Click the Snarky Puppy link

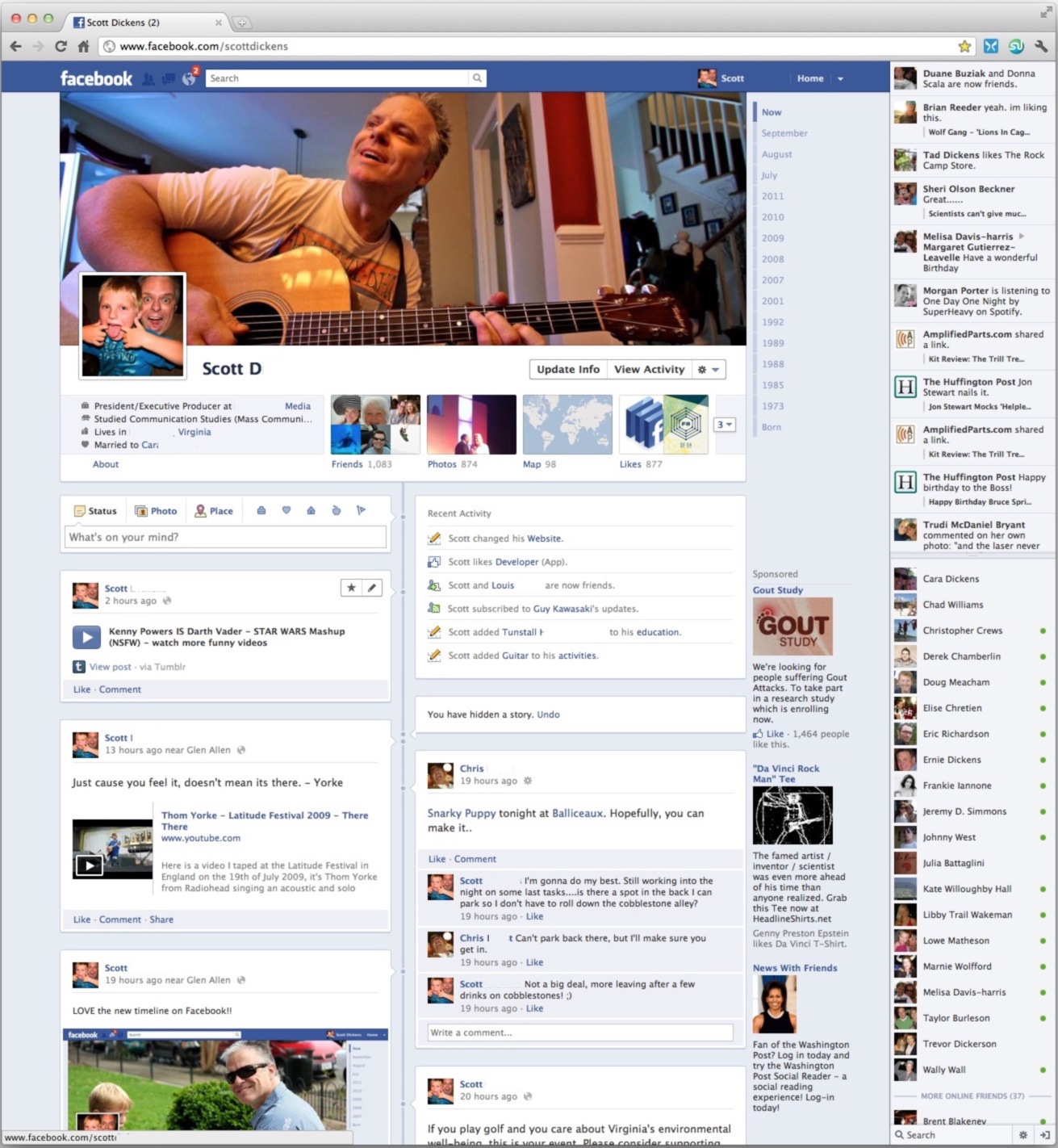462,813
